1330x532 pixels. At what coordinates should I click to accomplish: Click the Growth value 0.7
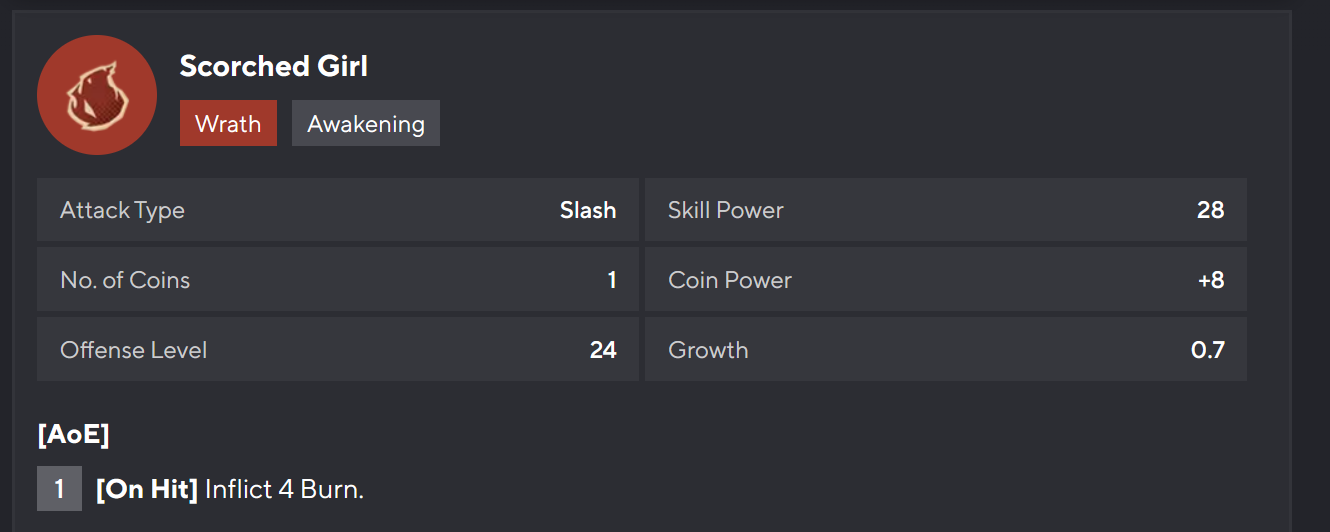[x=1208, y=350]
